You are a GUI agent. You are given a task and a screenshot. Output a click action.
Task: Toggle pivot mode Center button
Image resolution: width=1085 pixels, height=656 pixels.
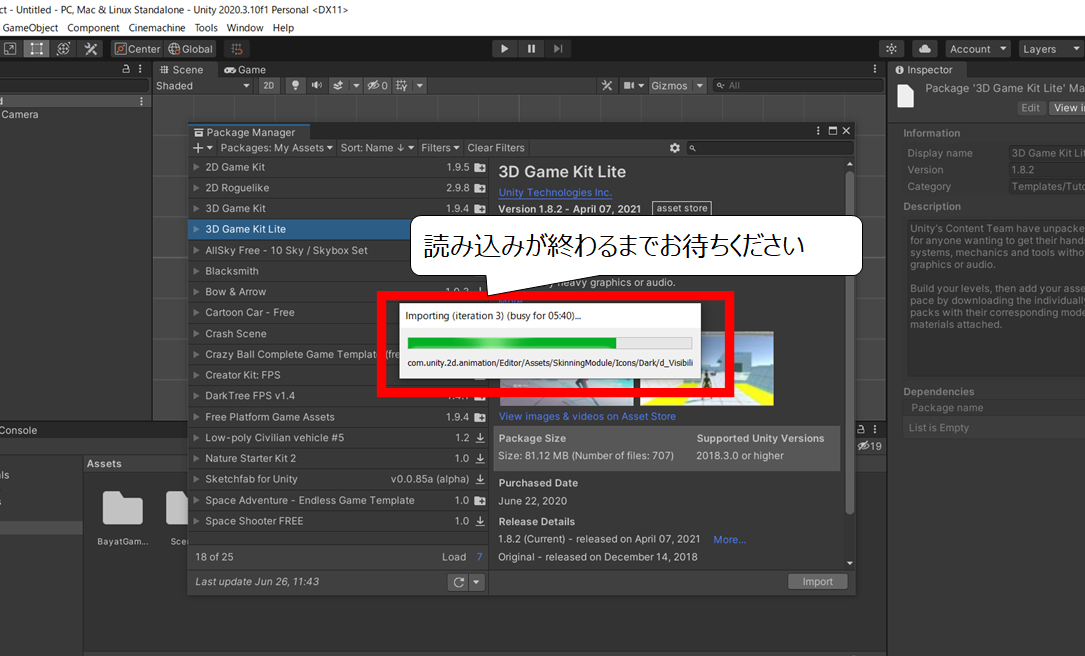137,49
